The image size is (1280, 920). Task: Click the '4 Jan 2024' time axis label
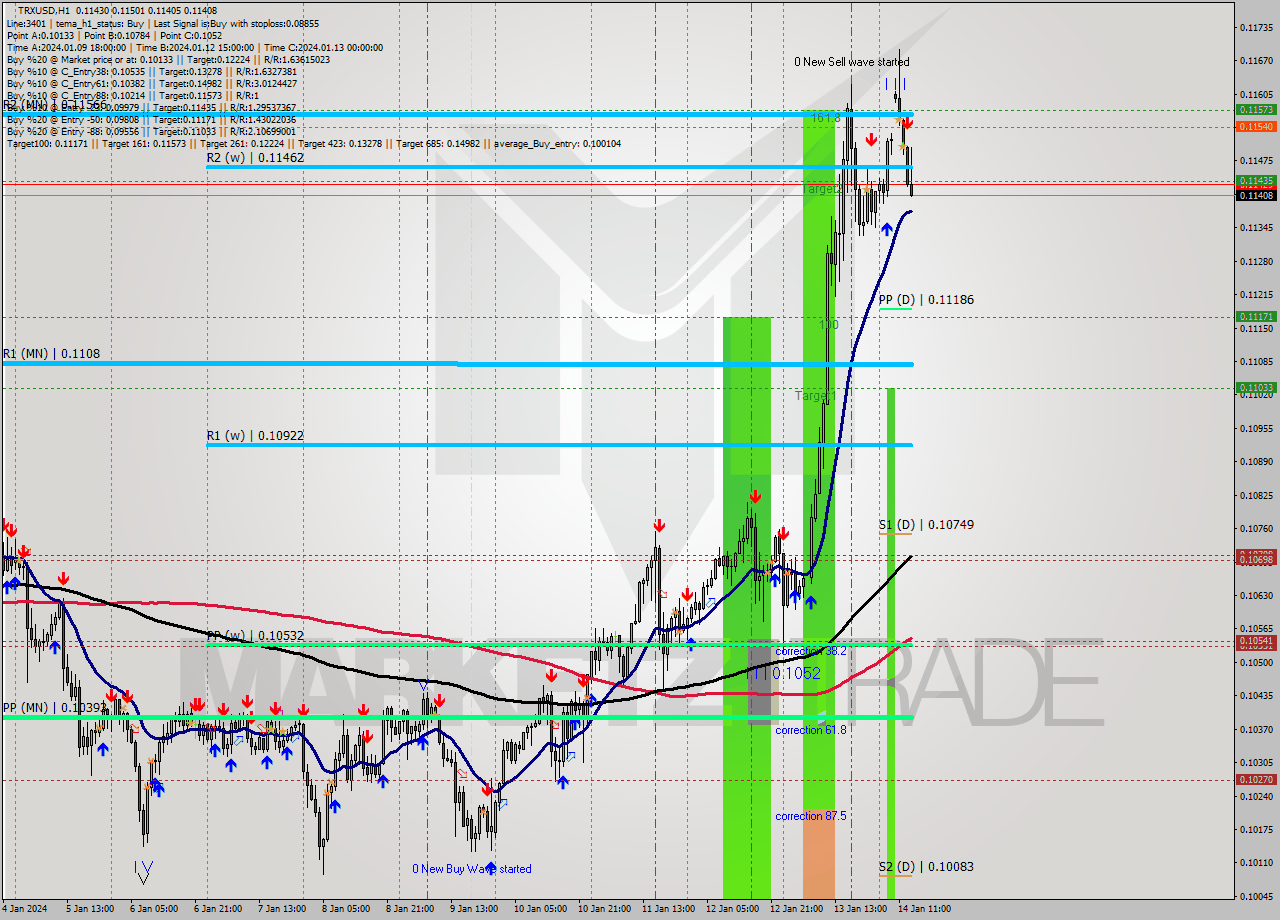click(25, 909)
